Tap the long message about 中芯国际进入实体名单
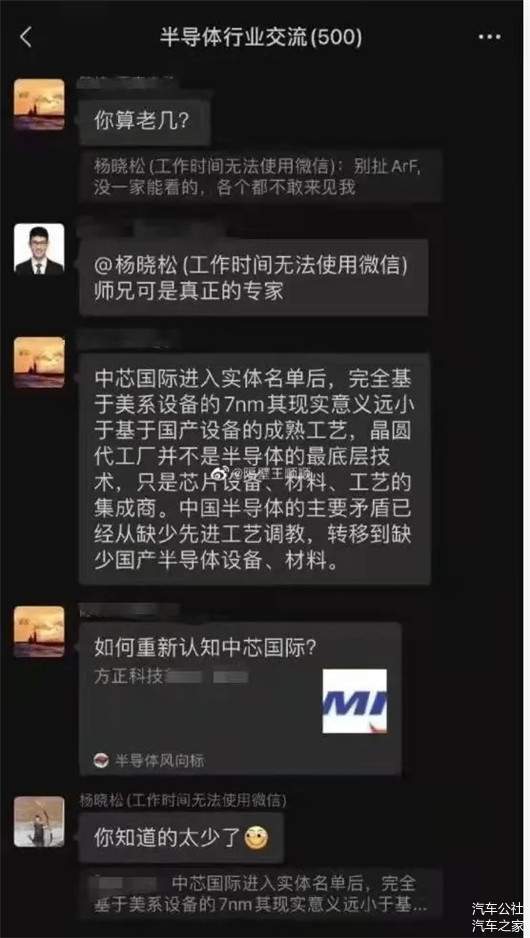Viewport: 530px width, 938px height. click(x=254, y=469)
